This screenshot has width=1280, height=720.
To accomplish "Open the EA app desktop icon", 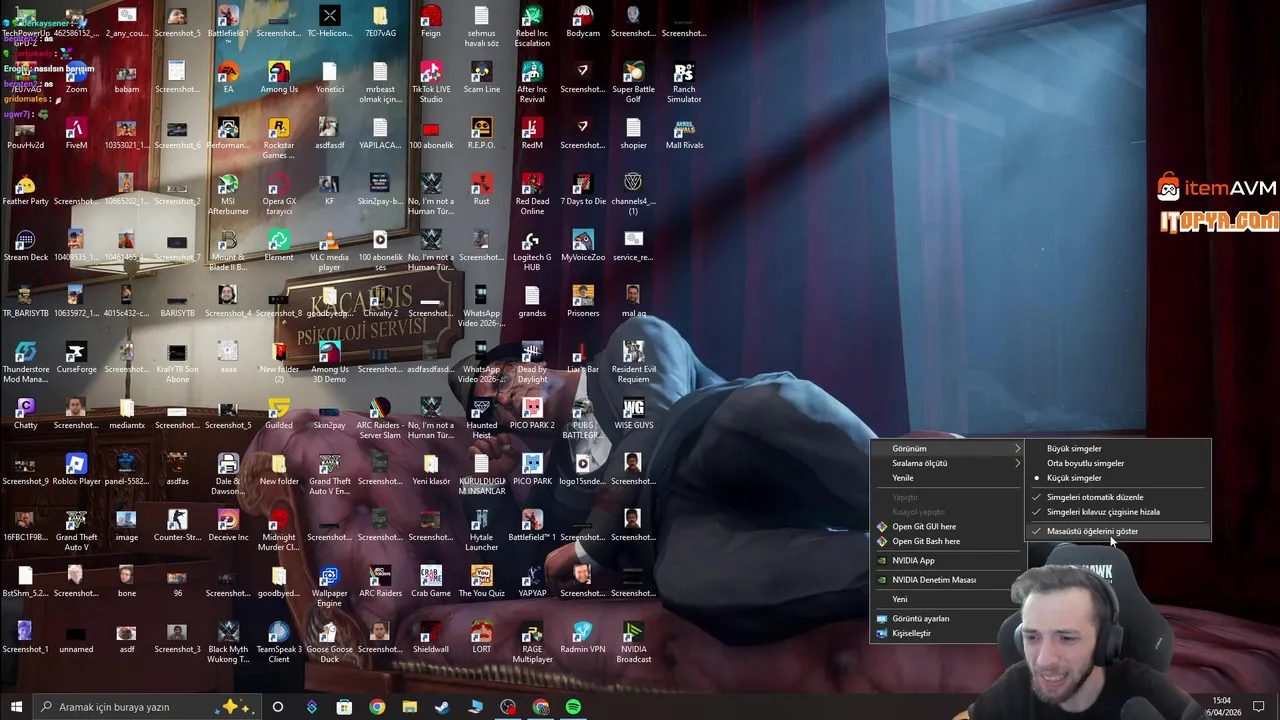I will (x=228, y=78).
